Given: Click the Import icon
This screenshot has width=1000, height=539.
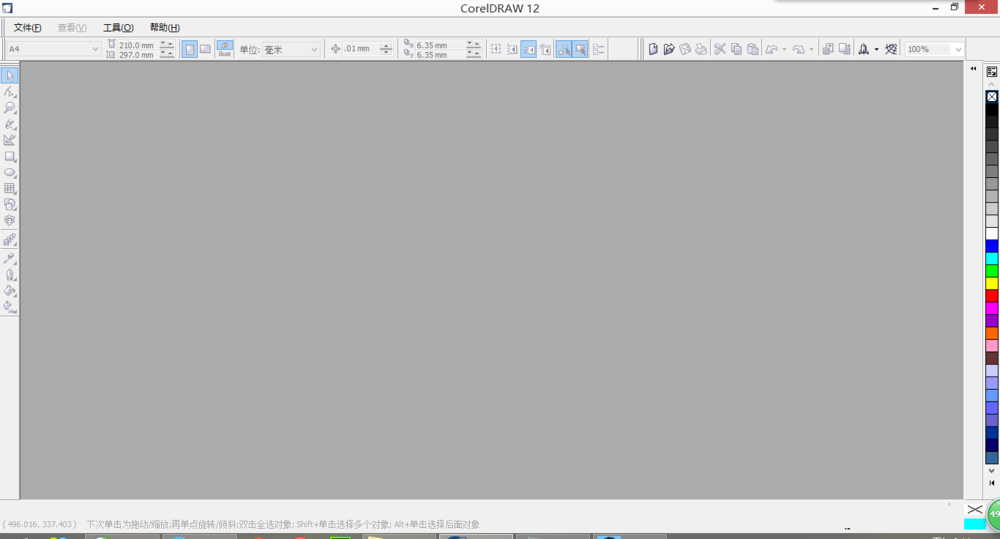Looking at the screenshot, I should click(828, 49).
